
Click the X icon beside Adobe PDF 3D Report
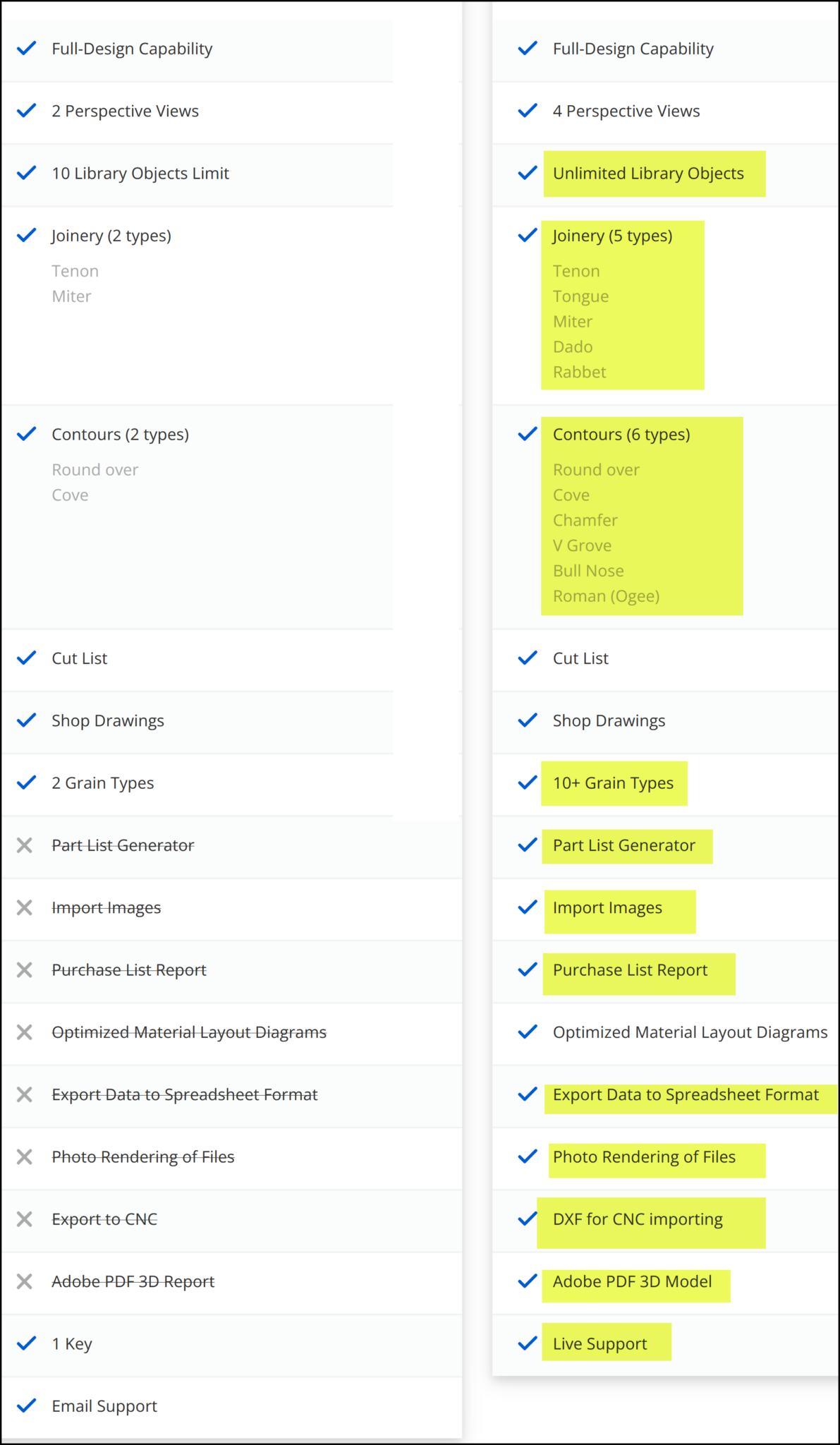(x=25, y=1281)
